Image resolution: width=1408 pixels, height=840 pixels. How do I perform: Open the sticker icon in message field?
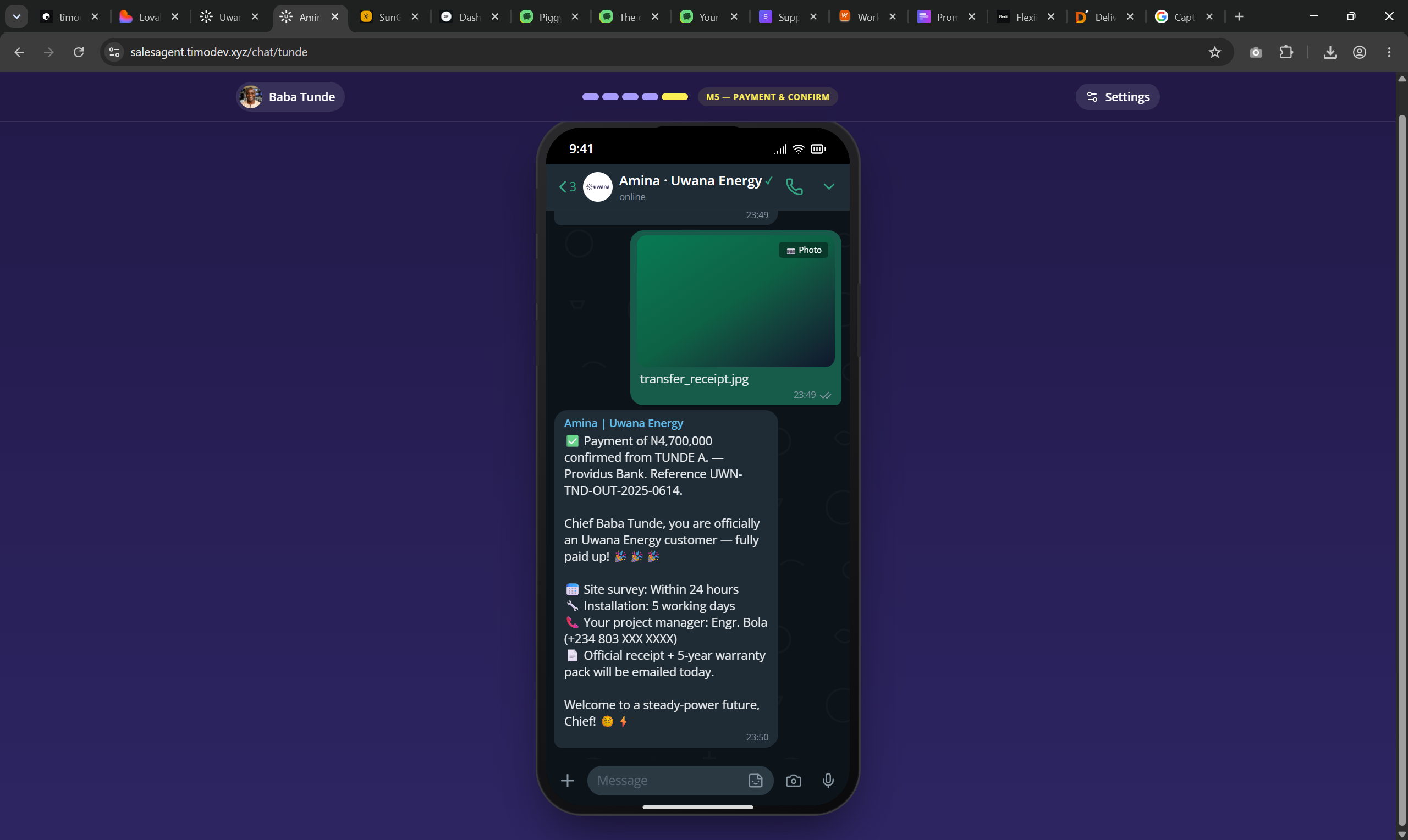(755, 781)
